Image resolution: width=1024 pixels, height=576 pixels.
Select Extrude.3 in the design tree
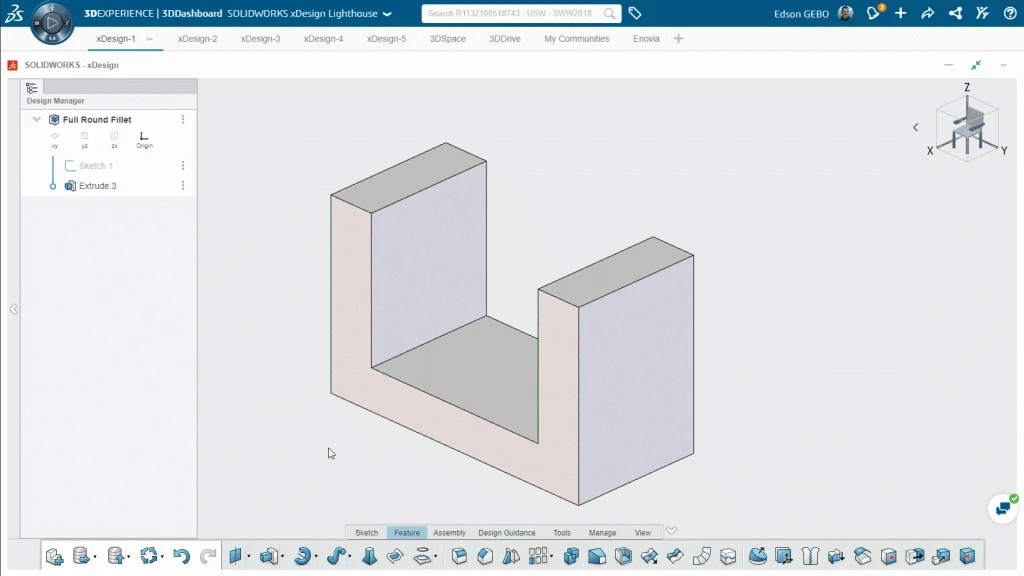pos(97,185)
